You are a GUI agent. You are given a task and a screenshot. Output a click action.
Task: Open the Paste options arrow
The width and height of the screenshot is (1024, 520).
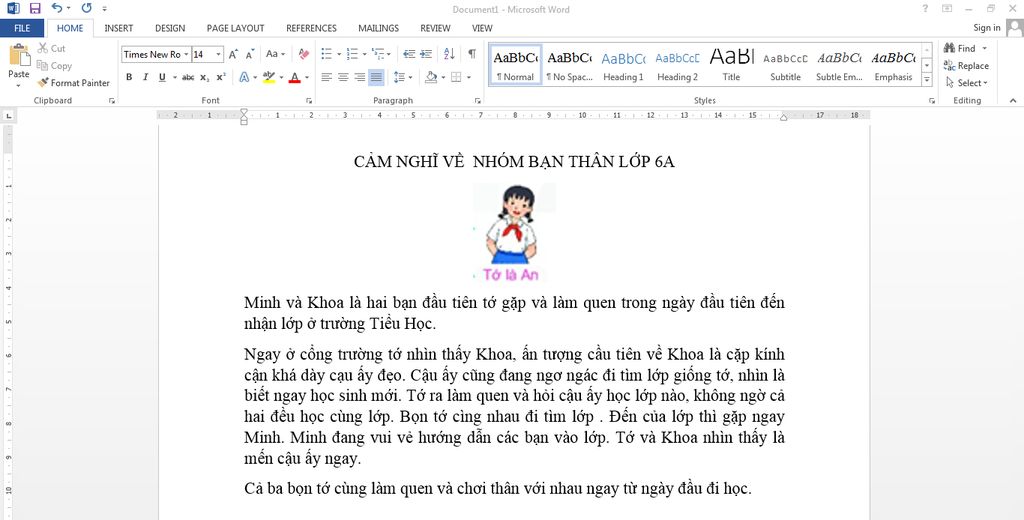coord(18,86)
